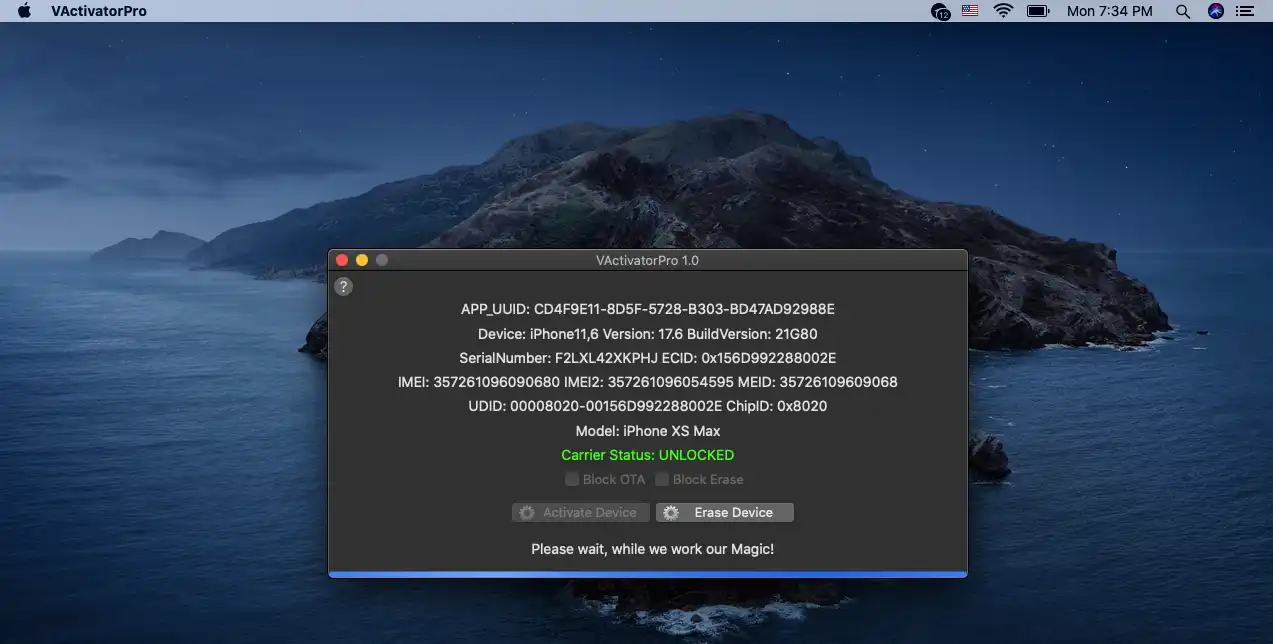Image resolution: width=1273 pixels, height=644 pixels.
Task: Click the blue progress bar
Action: [x=648, y=574]
